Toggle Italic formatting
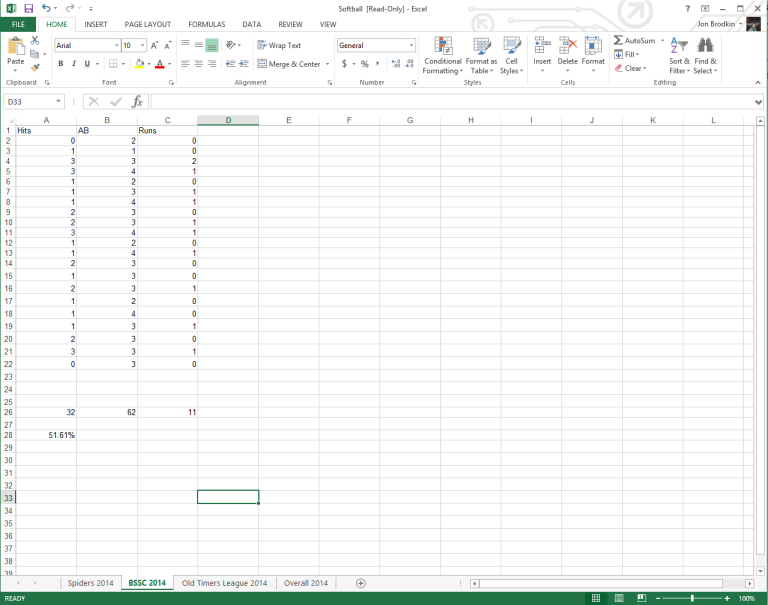Image resolution: width=768 pixels, height=605 pixels. (73, 64)
